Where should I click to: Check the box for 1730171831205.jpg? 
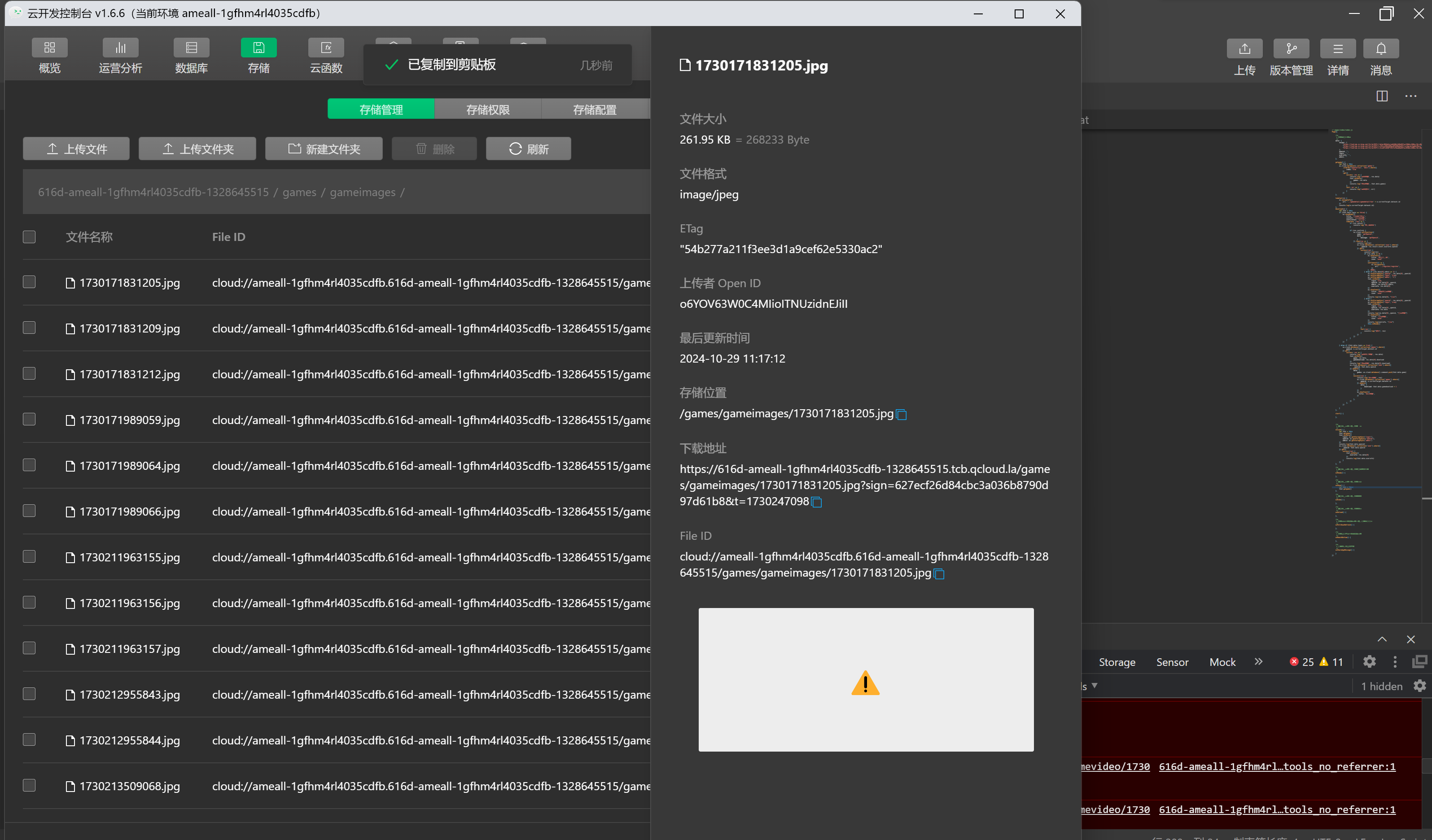(29, 282)
